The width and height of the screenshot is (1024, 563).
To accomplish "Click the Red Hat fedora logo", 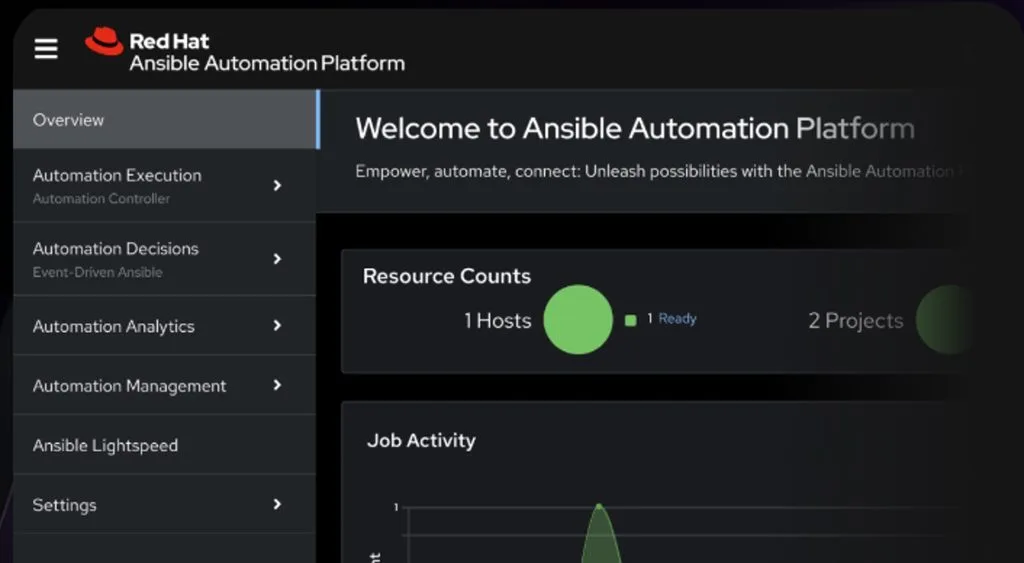I will pos(104,41).
